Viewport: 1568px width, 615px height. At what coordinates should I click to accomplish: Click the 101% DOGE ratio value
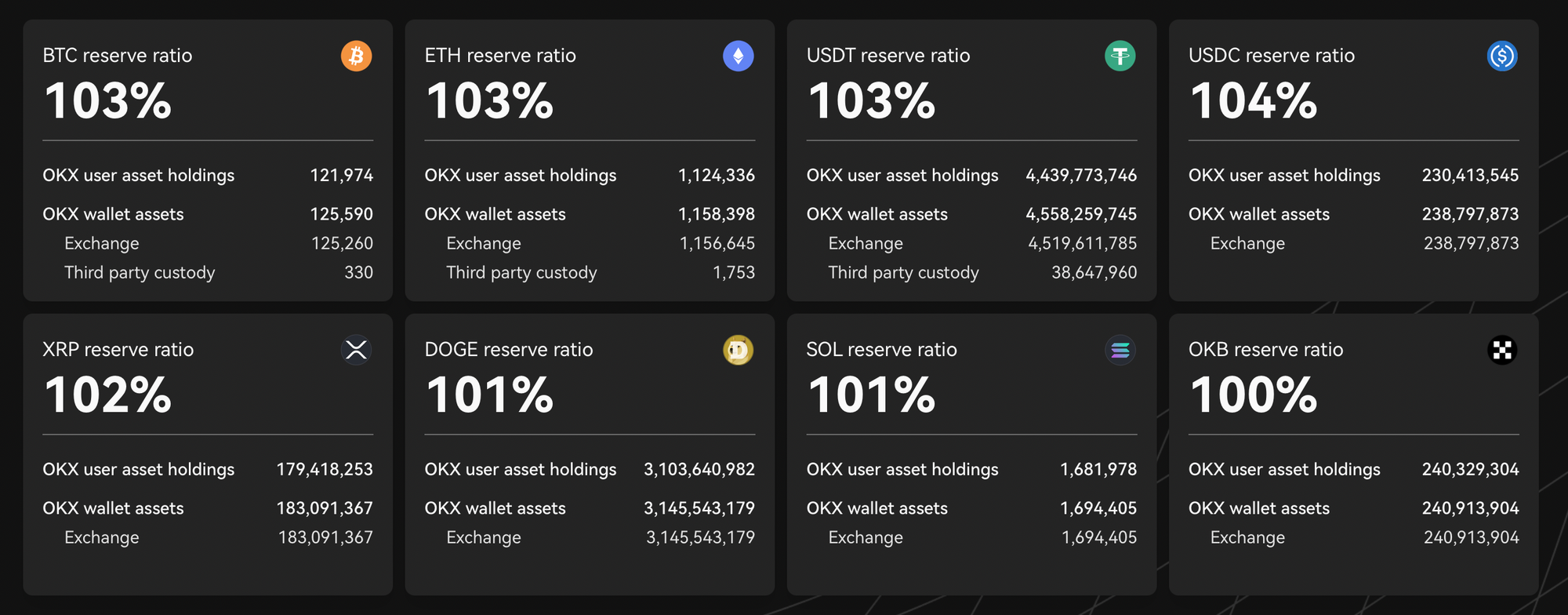490,395
